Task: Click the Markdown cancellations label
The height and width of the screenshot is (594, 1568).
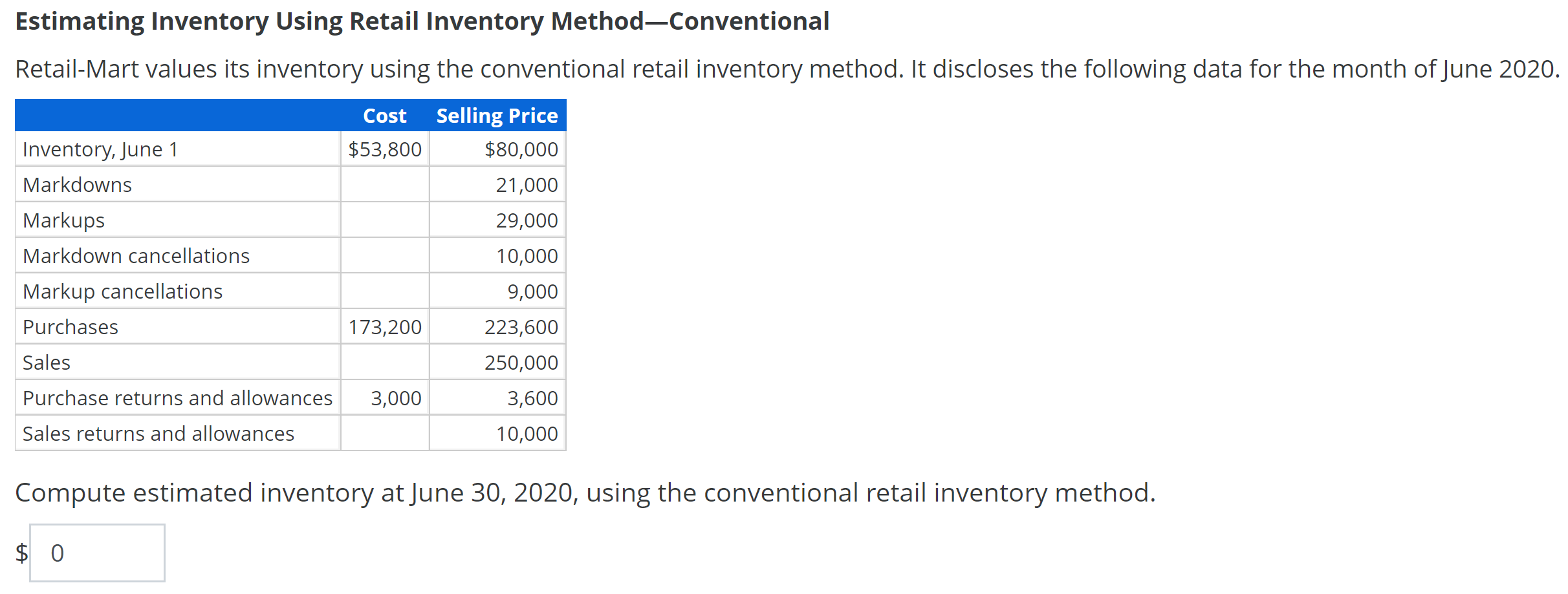Action: point(135,255)
